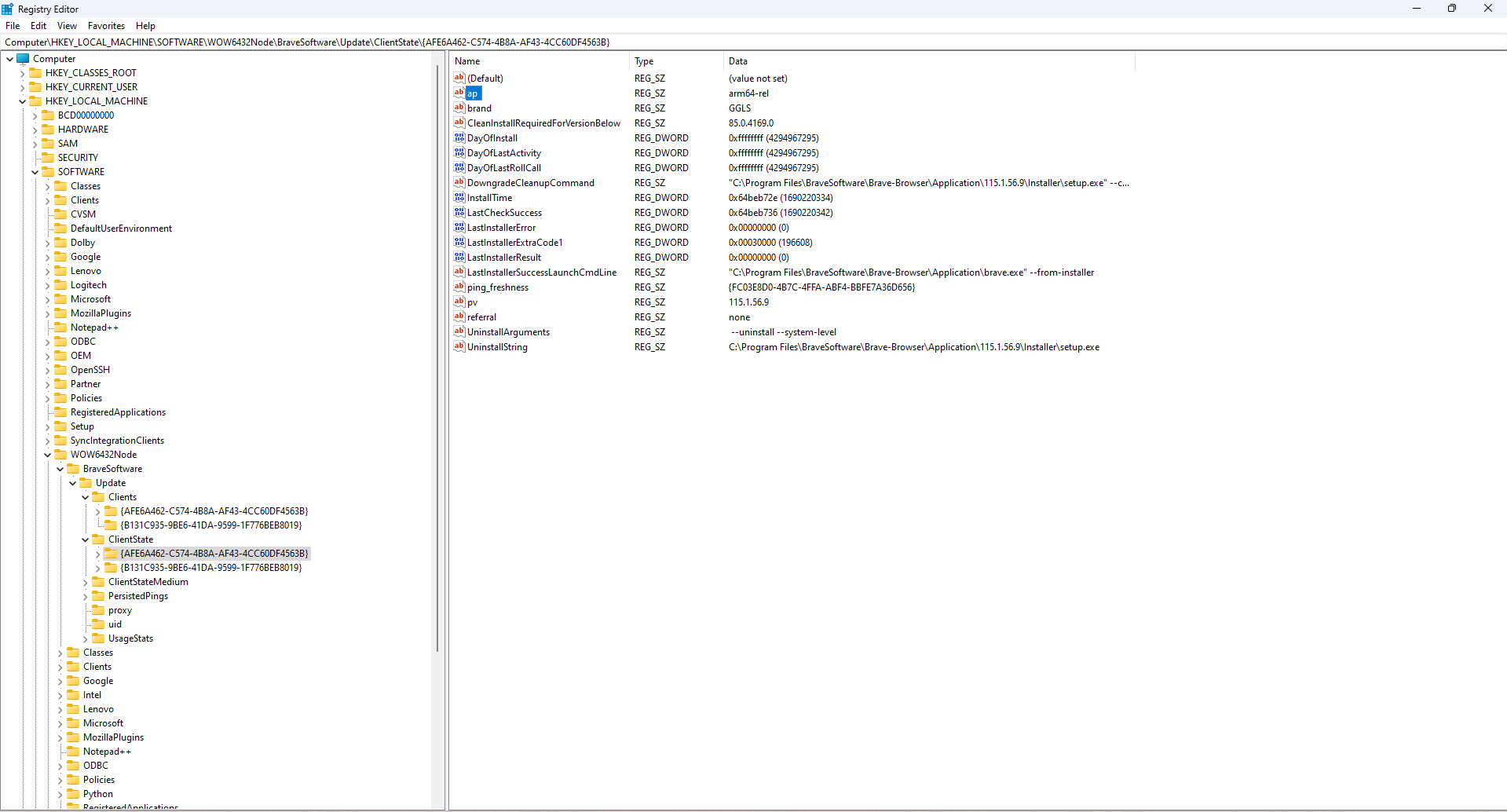
Task: Click the arm64-rel data cell
Action: point(748,93)
